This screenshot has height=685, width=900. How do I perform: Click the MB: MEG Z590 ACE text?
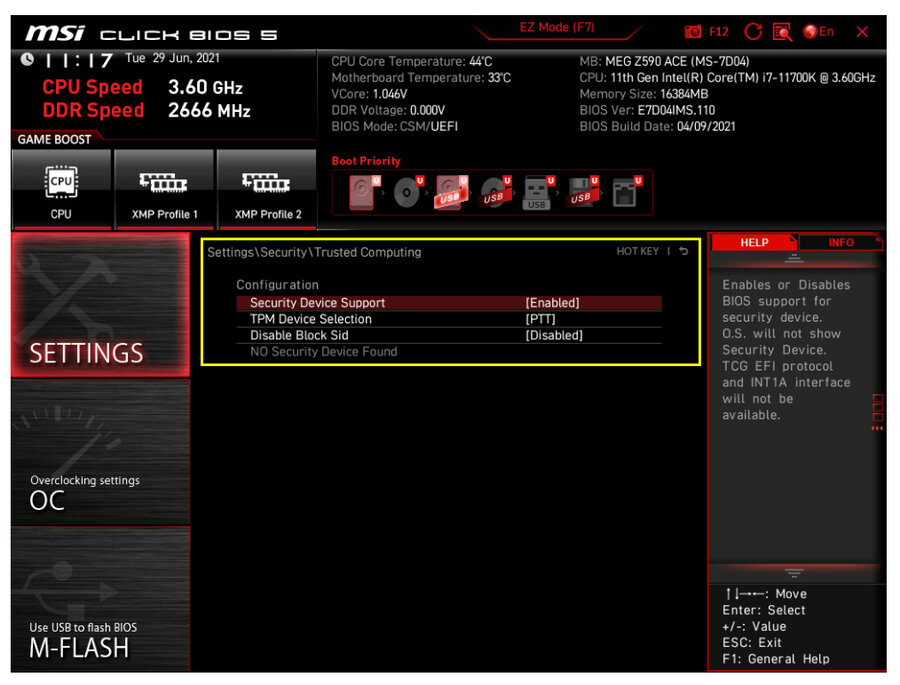pos(664,61)
